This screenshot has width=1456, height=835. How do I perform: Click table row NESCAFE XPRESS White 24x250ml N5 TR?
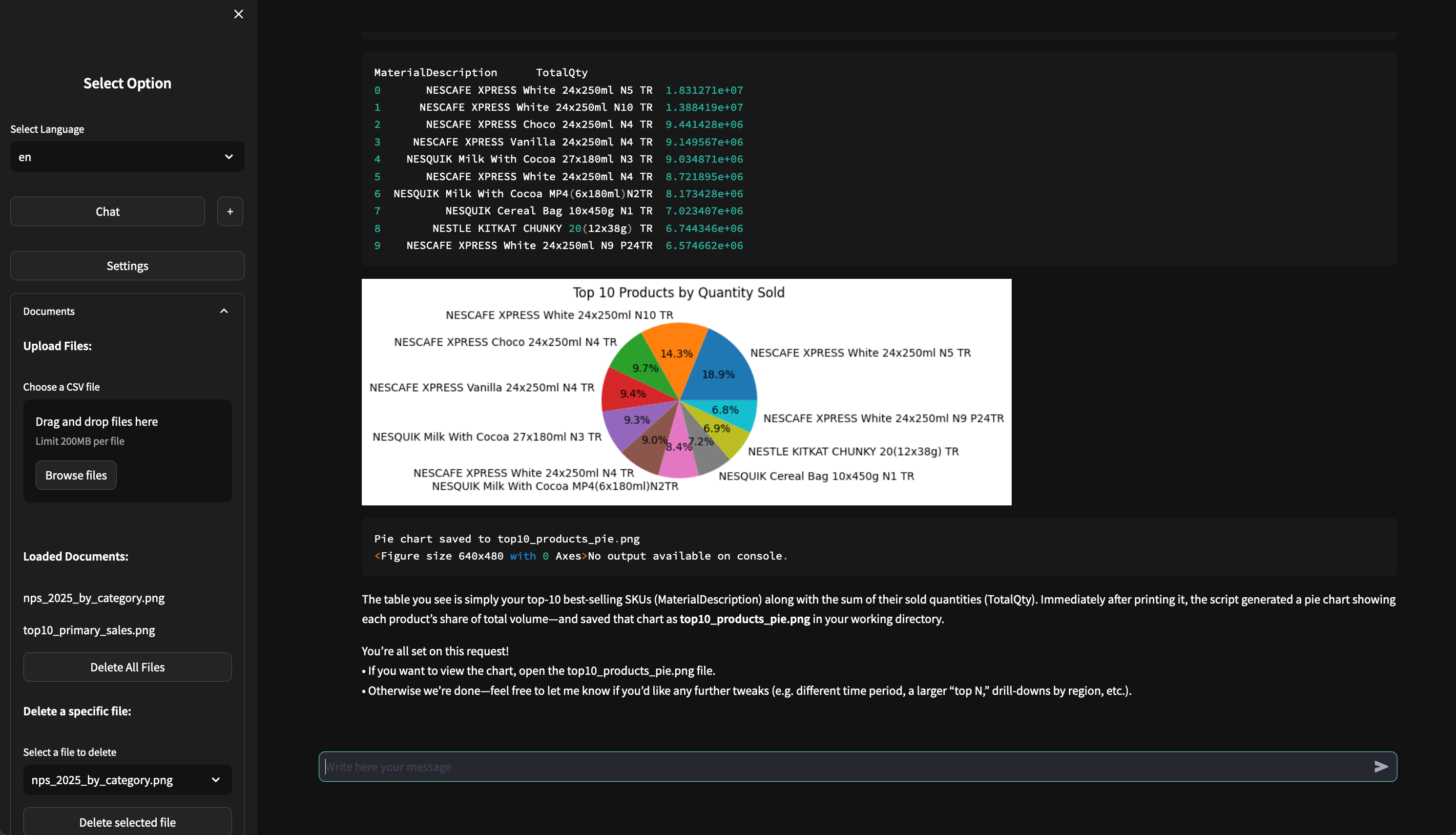pos(559,90)
